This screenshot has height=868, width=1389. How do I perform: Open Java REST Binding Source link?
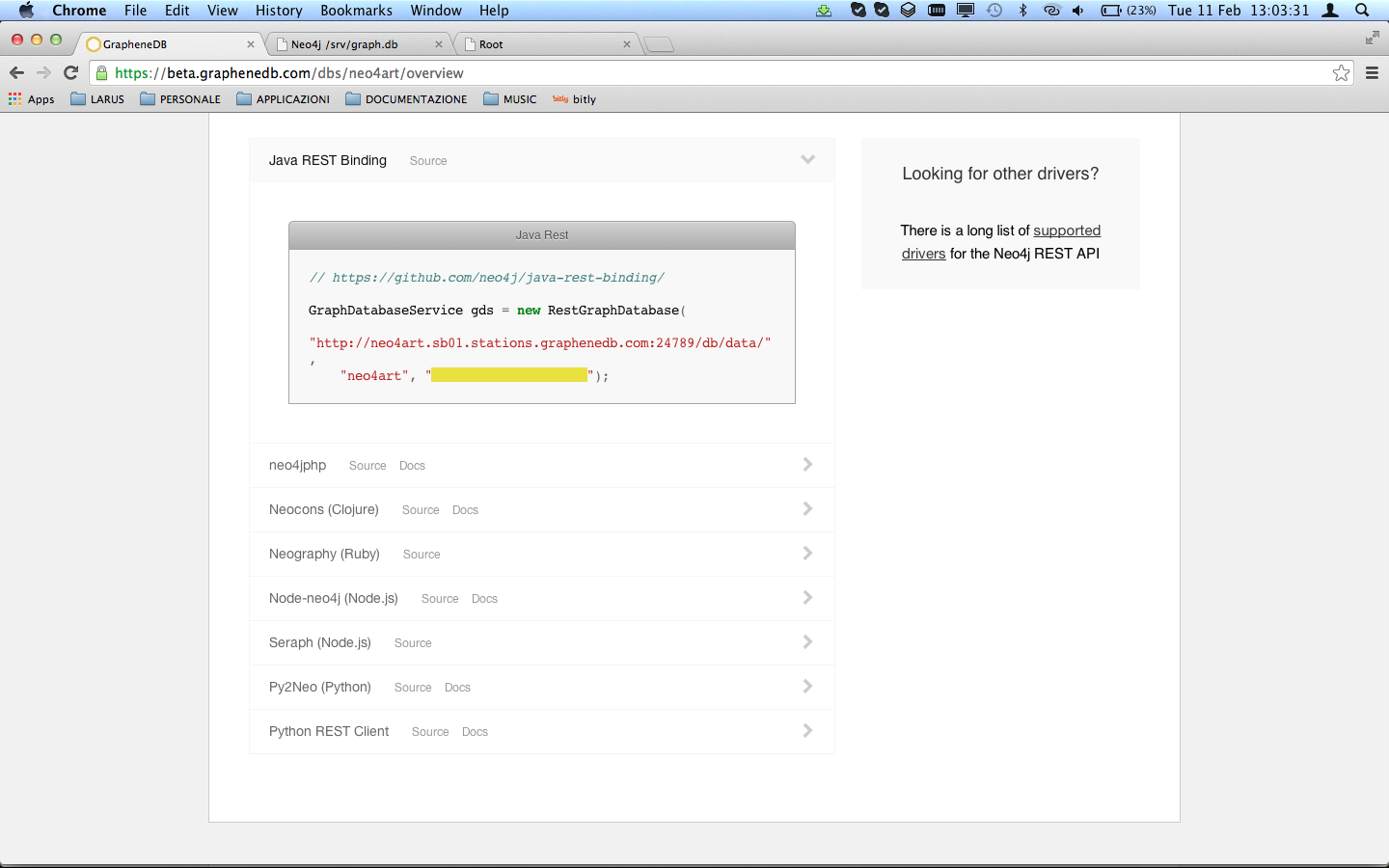tap(428, 161)
